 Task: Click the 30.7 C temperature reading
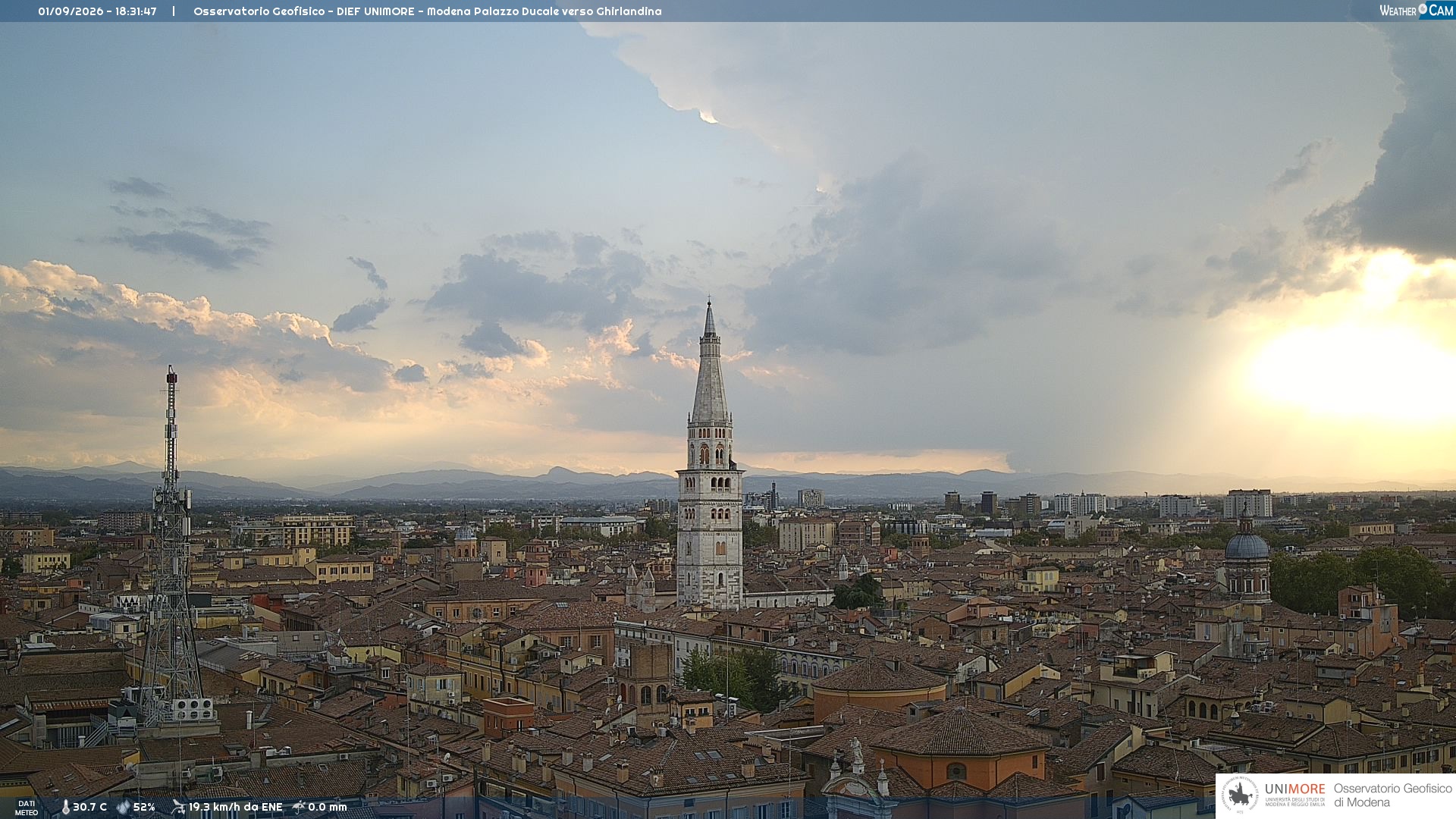click(x=89, y=807)
